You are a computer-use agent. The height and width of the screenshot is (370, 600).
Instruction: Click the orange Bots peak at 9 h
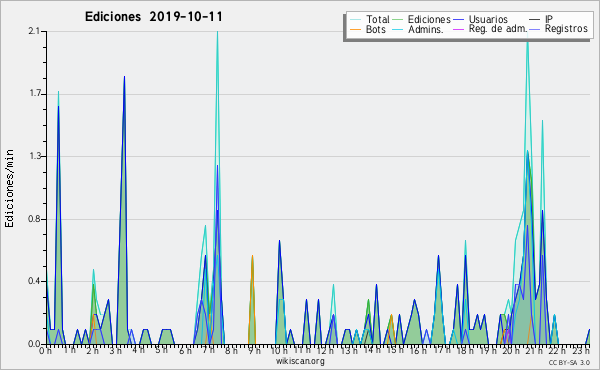click(x=252, y=256)
